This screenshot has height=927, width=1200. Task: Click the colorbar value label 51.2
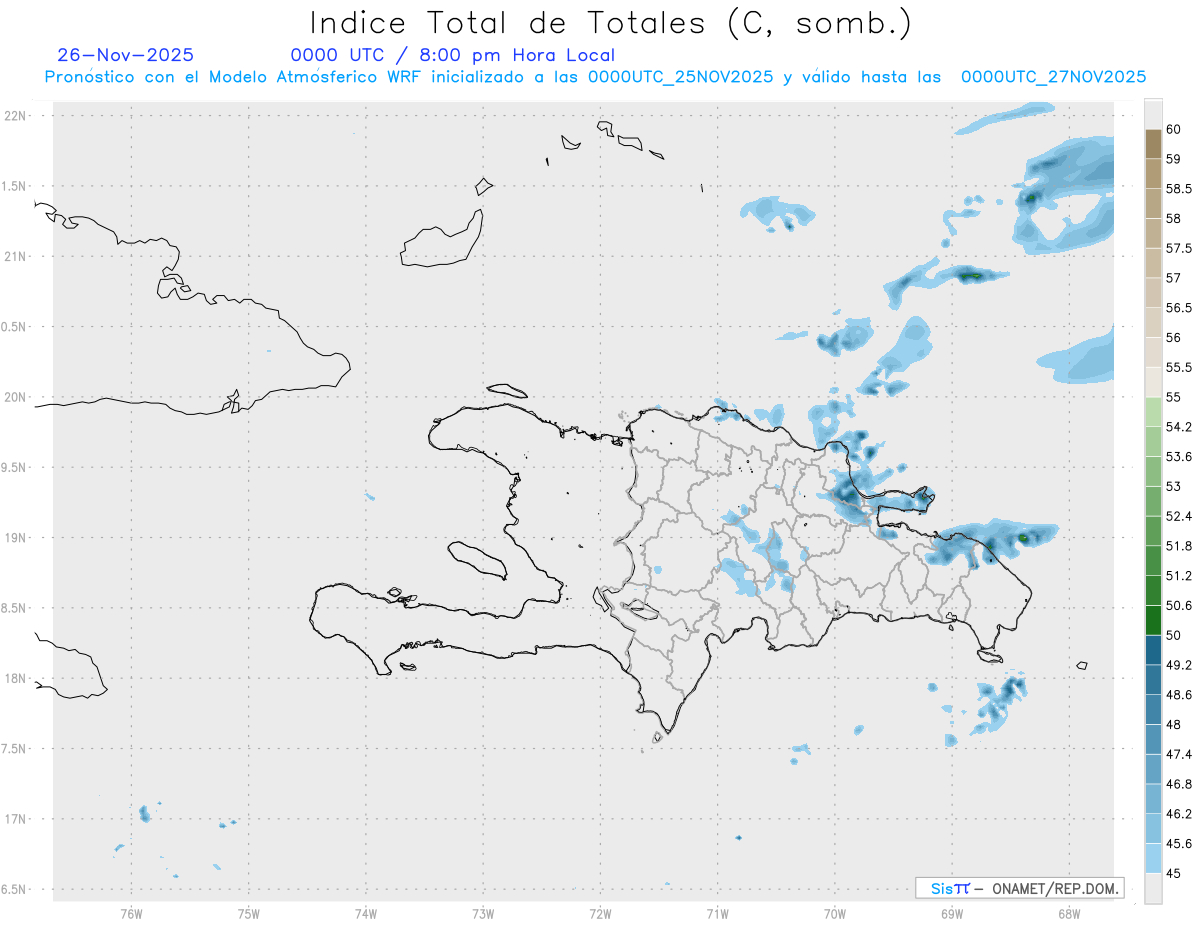[x=1179, y=576]
